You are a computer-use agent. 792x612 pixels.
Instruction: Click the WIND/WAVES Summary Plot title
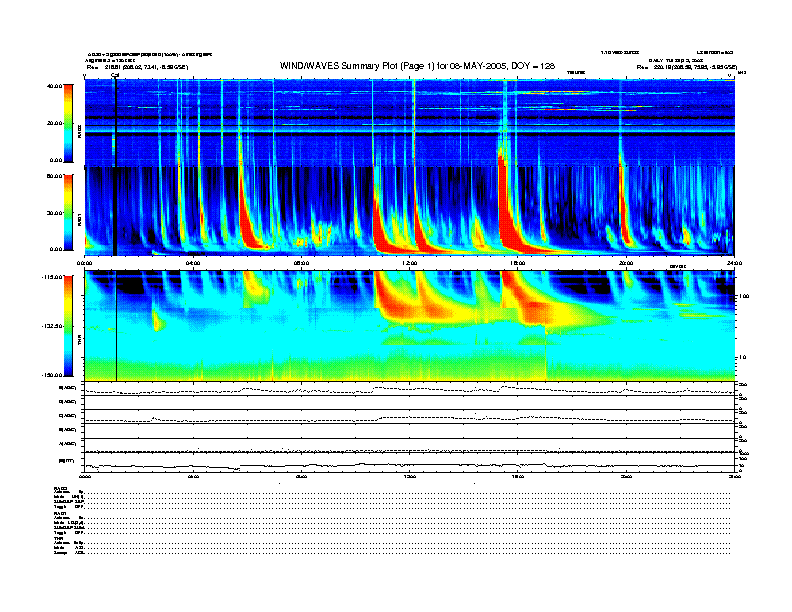click(417, 66)
